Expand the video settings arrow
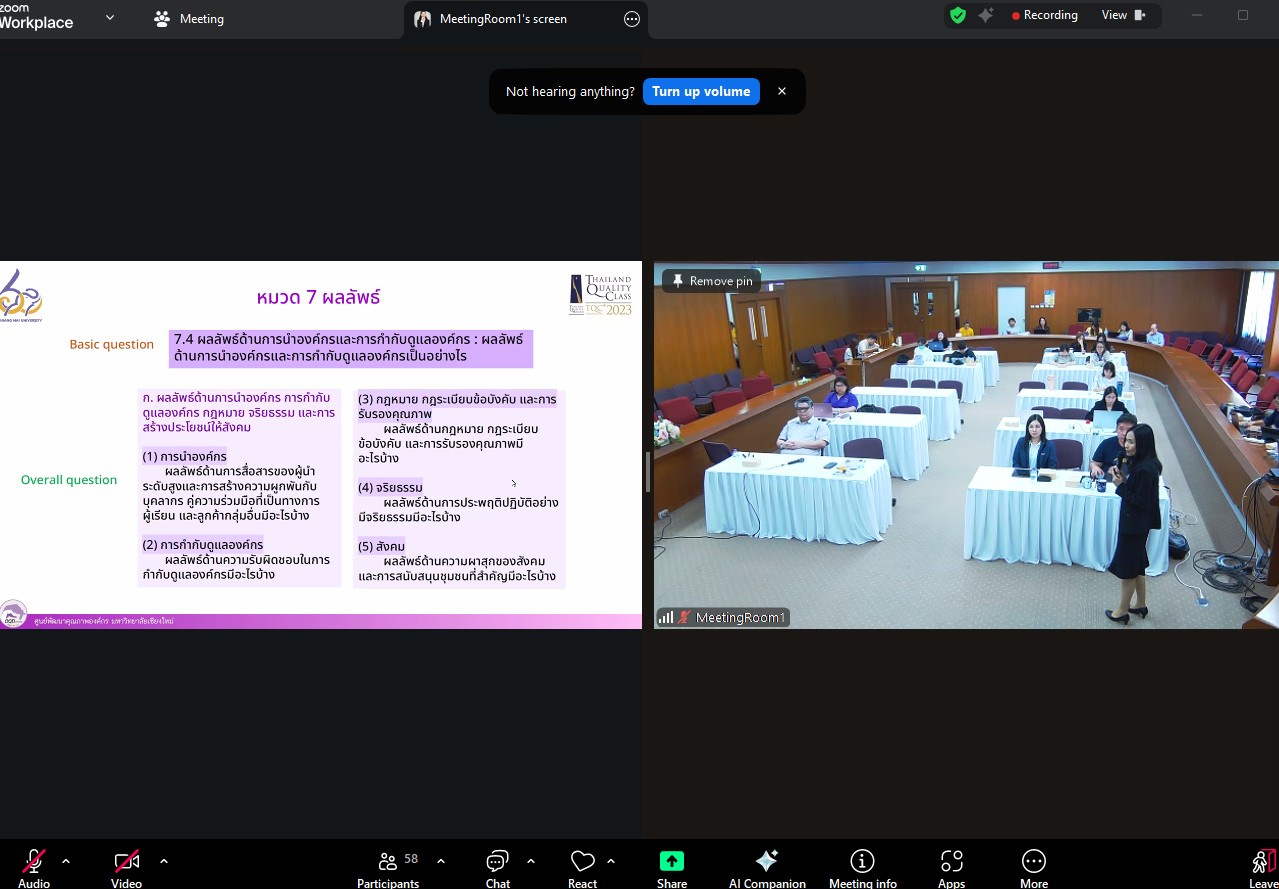 click(164, 861)
